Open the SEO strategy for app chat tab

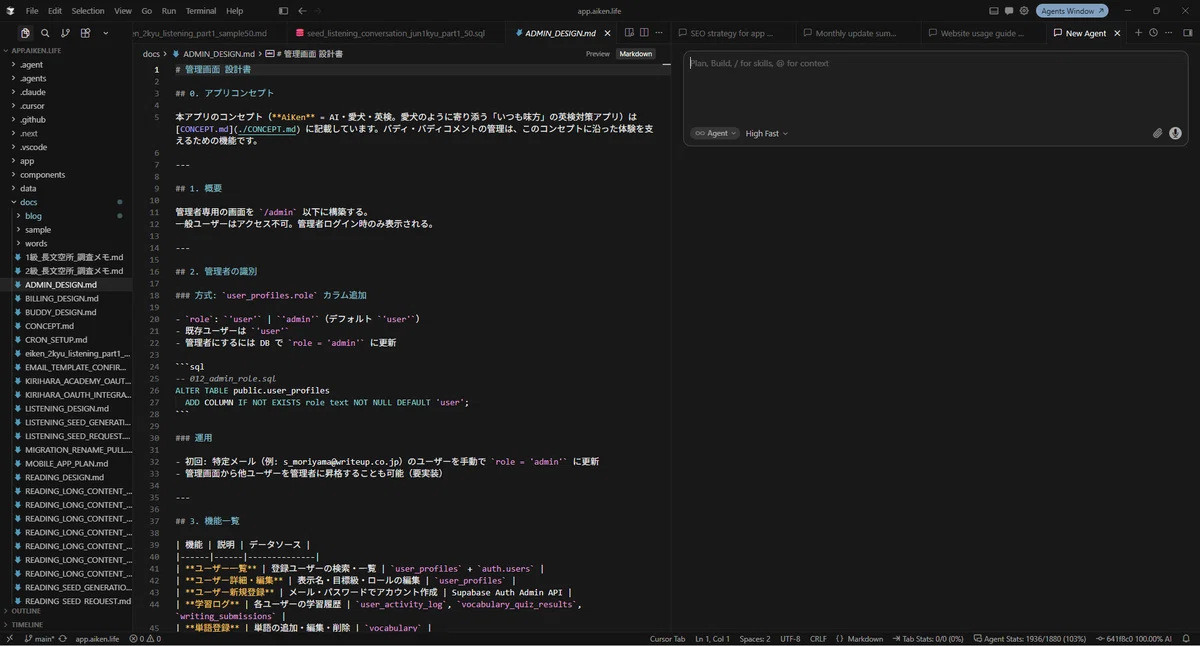point(732,33)
